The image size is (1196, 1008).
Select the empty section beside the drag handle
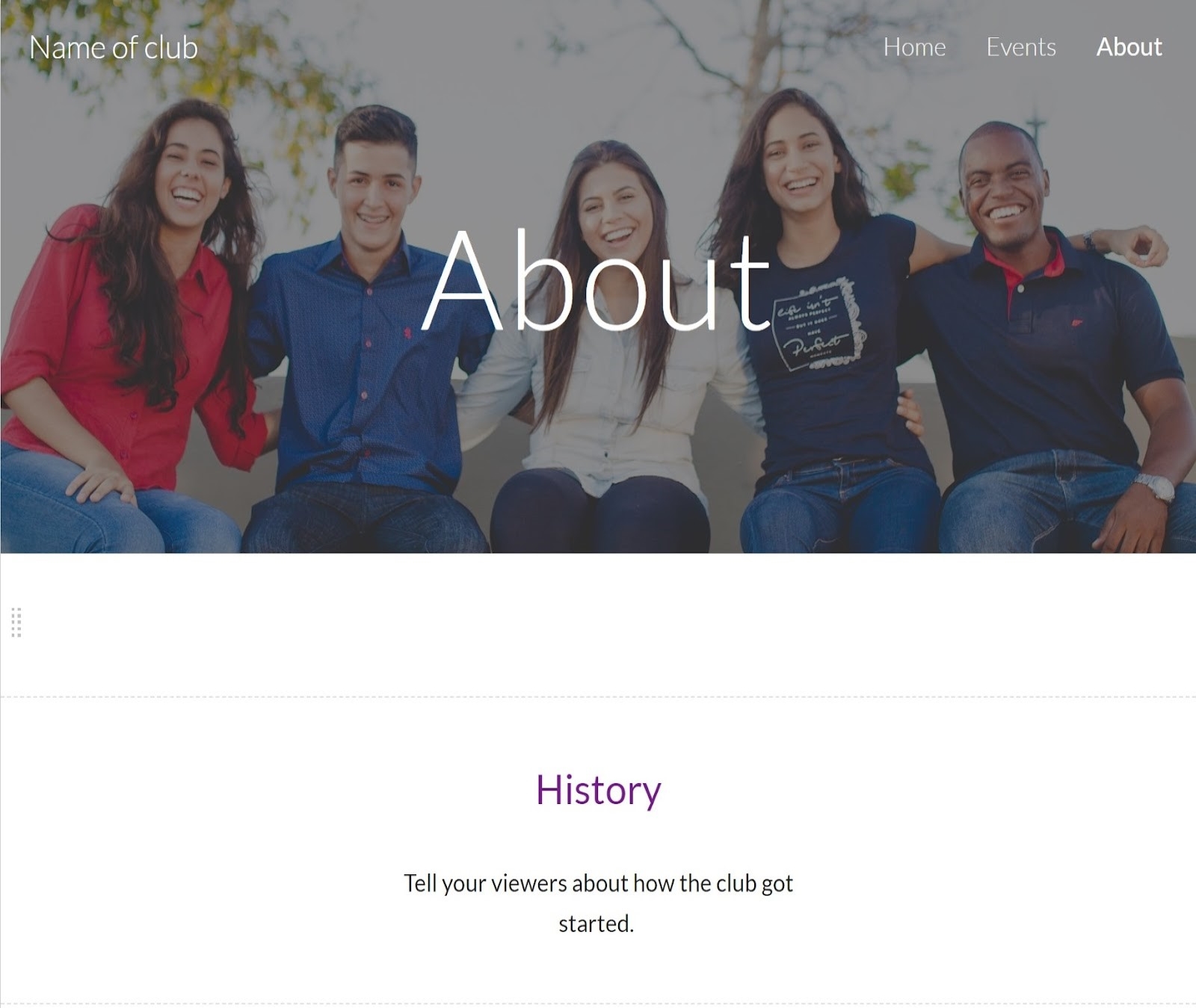(598, 625)
